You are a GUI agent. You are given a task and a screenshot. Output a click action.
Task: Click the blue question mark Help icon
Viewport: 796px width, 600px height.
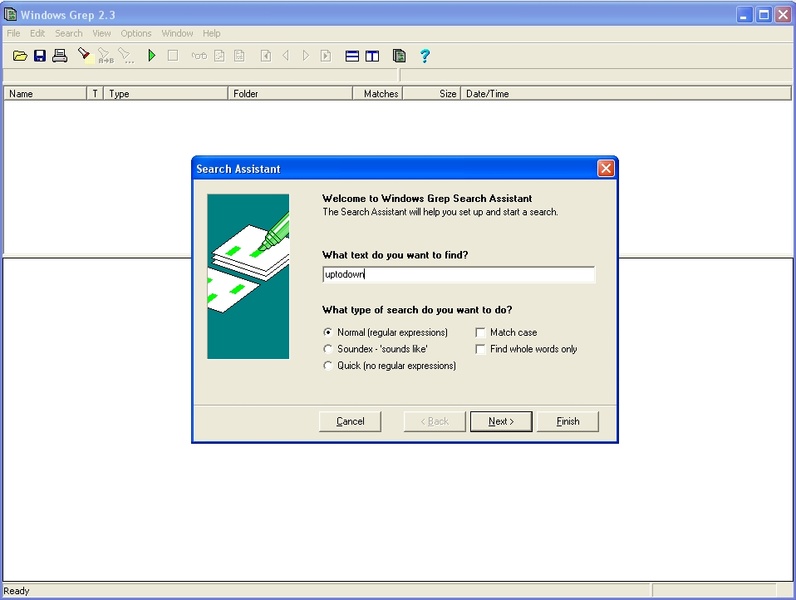pos(425,56)
